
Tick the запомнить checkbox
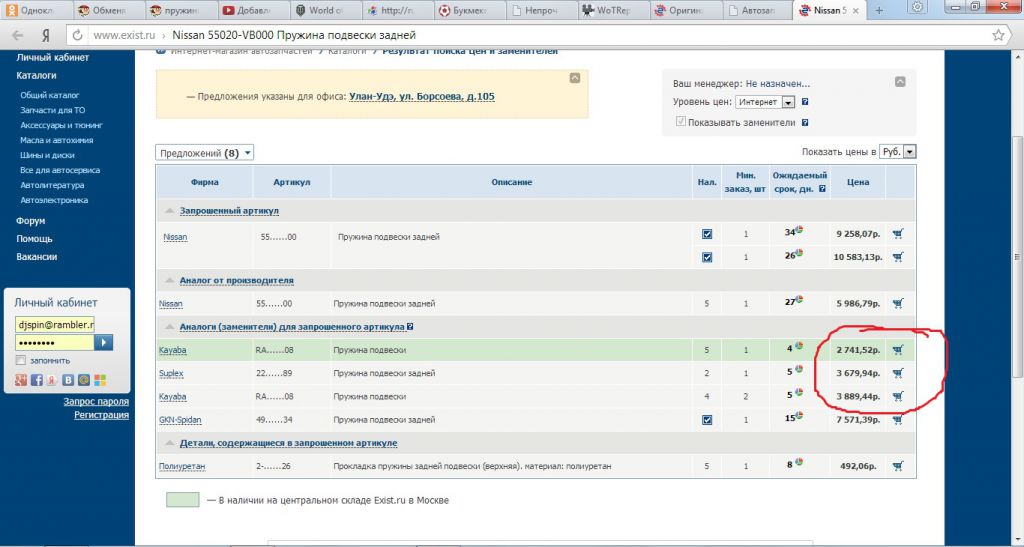(x=21, y=360)
